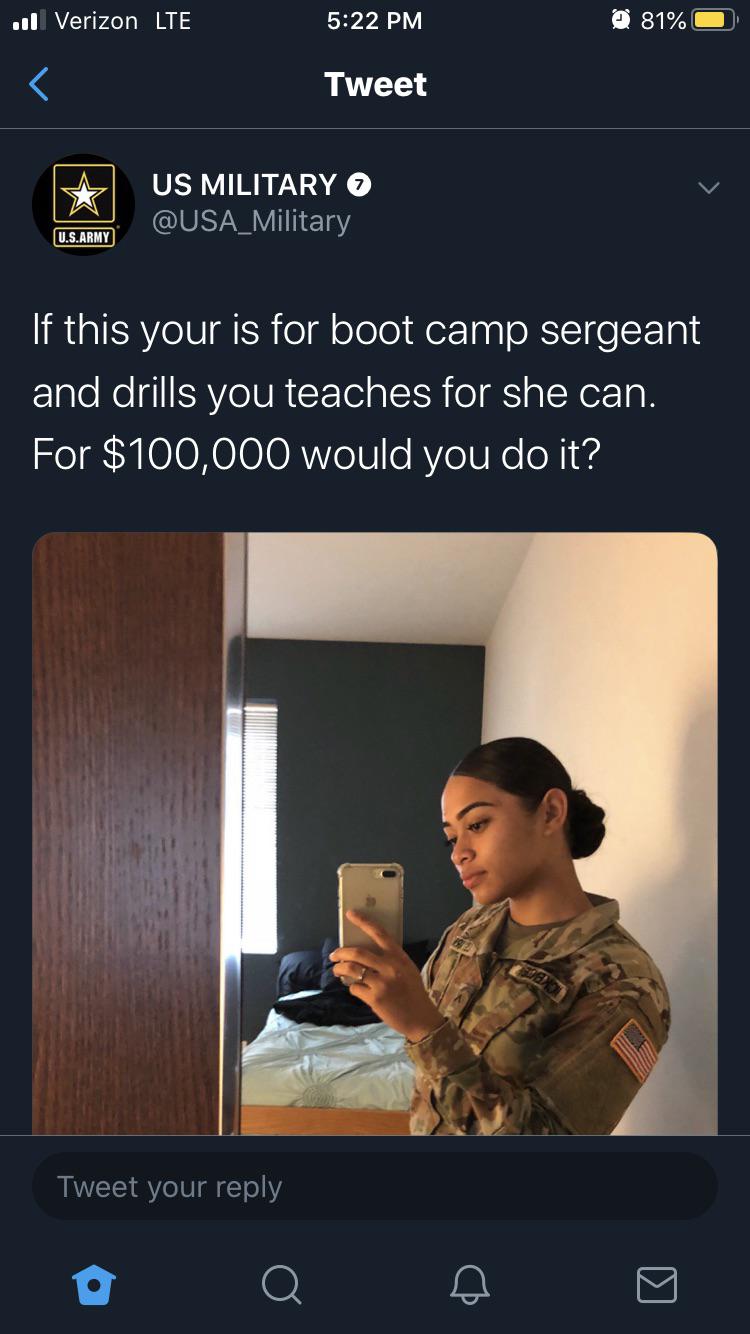Tap the alarm clock status icon
This screenshot has height=1334, width=750.
point(620,20)
